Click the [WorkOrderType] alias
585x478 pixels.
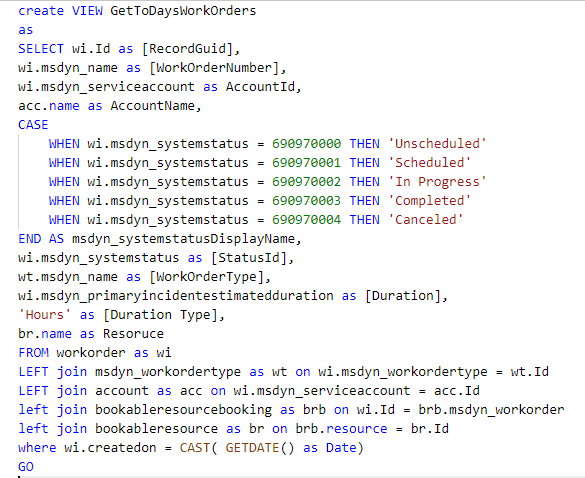click(x=206, y=277)
